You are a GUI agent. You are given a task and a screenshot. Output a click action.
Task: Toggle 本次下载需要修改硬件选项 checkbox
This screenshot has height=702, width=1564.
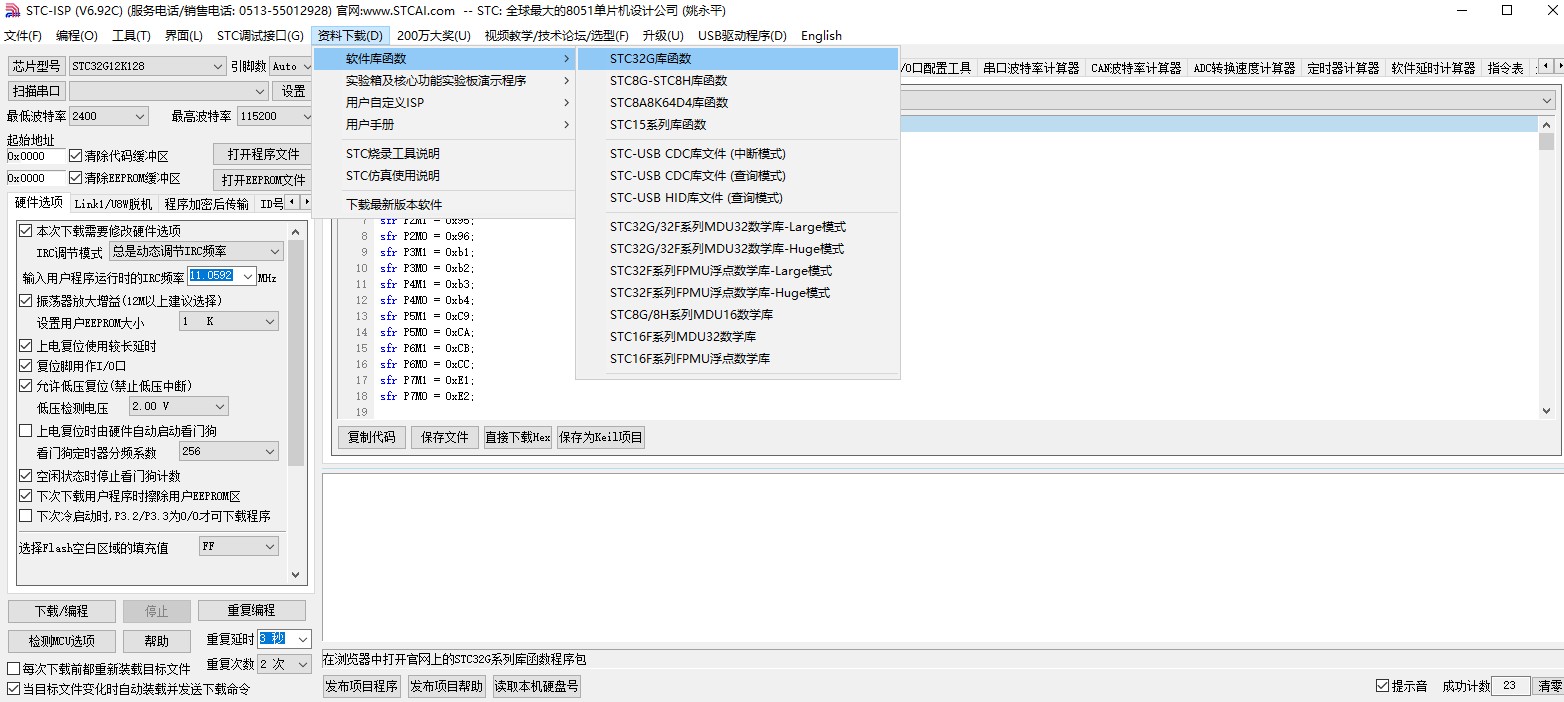click(x=26, y=231)
